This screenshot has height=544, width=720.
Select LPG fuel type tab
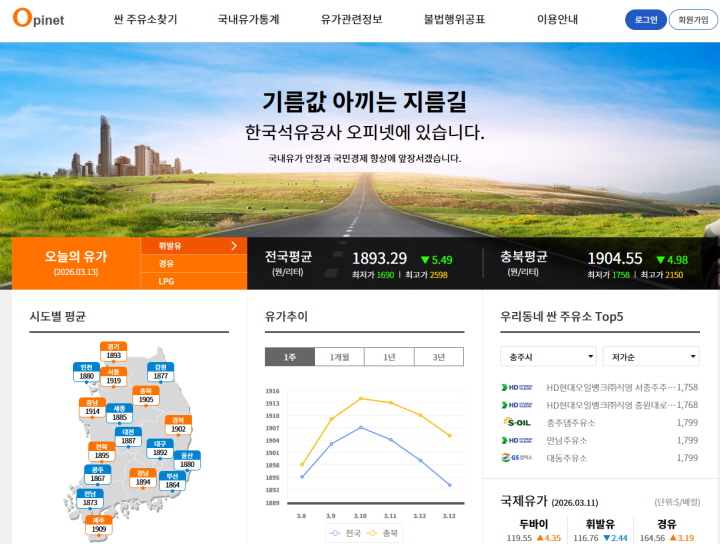tap(193, 281)
